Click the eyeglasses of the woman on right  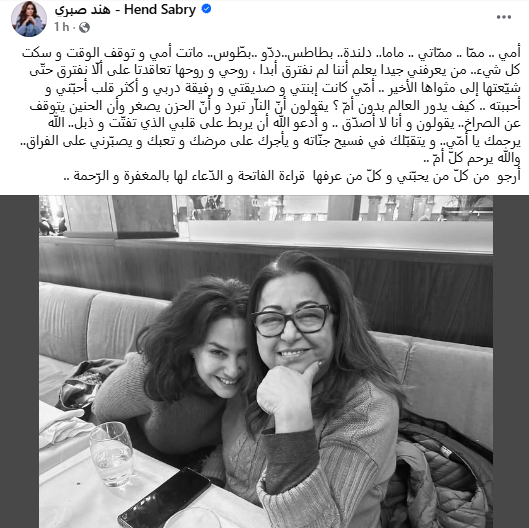pyautogui.click(x=292, y=320)
